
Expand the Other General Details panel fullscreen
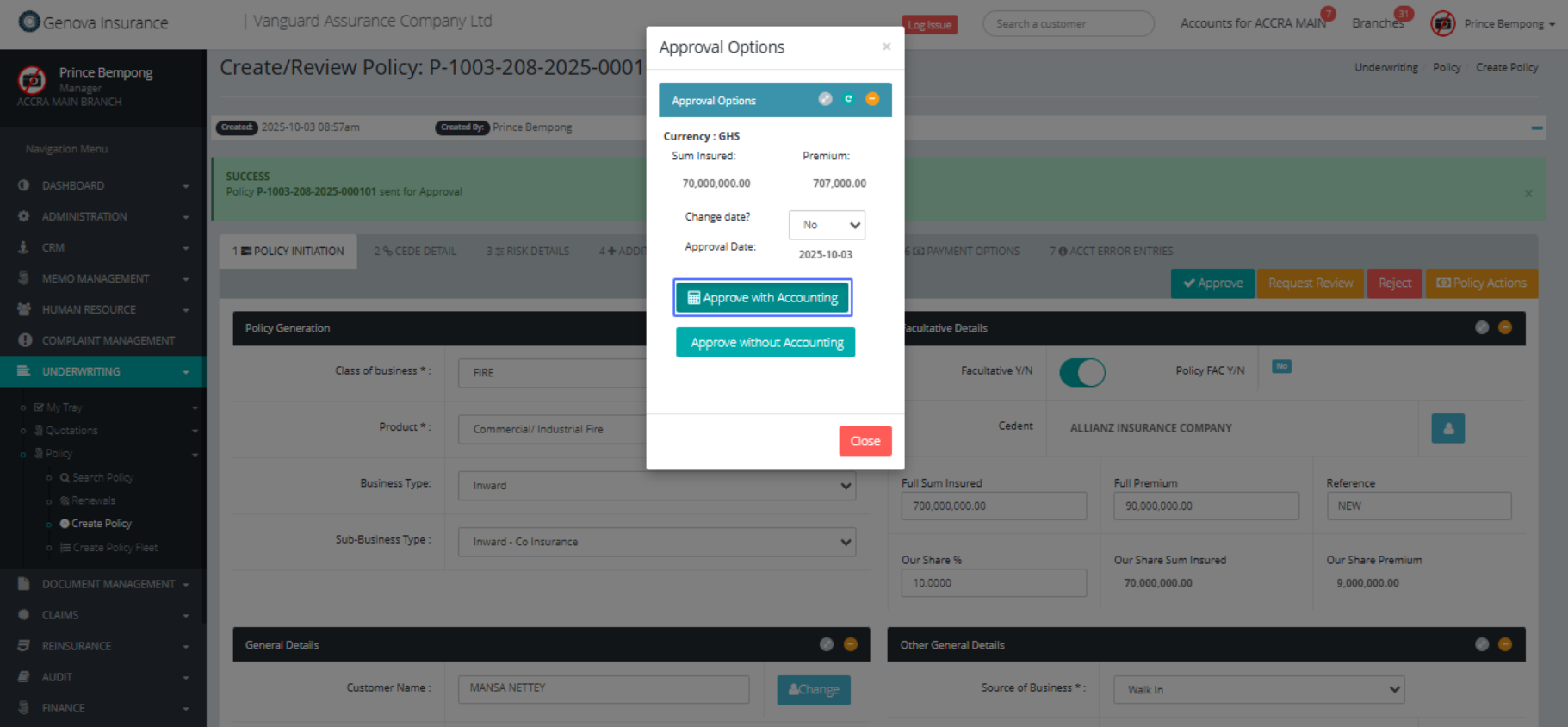pyautogui.click(x=1481, y=644)
